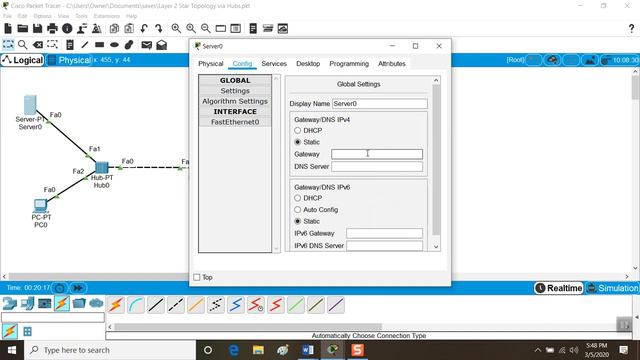
Task: Click into the IPv4 DNS Server field
Action: pyautogui.click(x=377, y=166)
